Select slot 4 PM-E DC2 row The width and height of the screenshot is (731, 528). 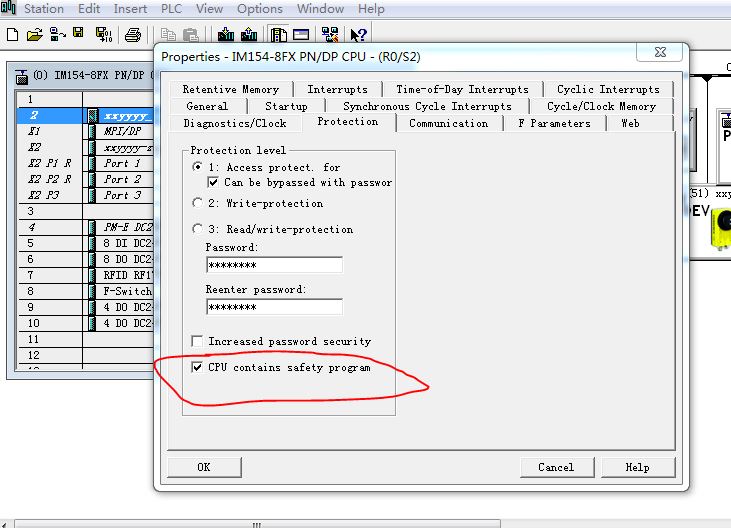86,227
